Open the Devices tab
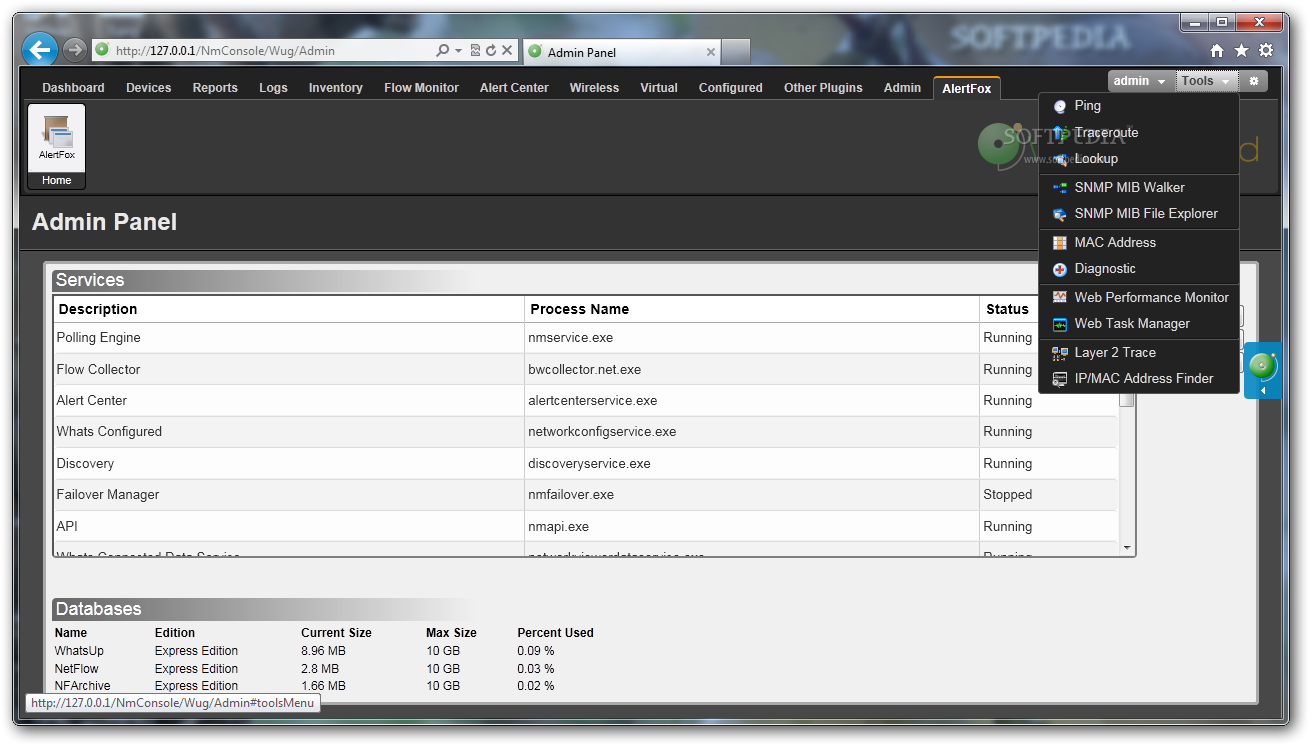 pyautogui.click(x=148, y=88)
